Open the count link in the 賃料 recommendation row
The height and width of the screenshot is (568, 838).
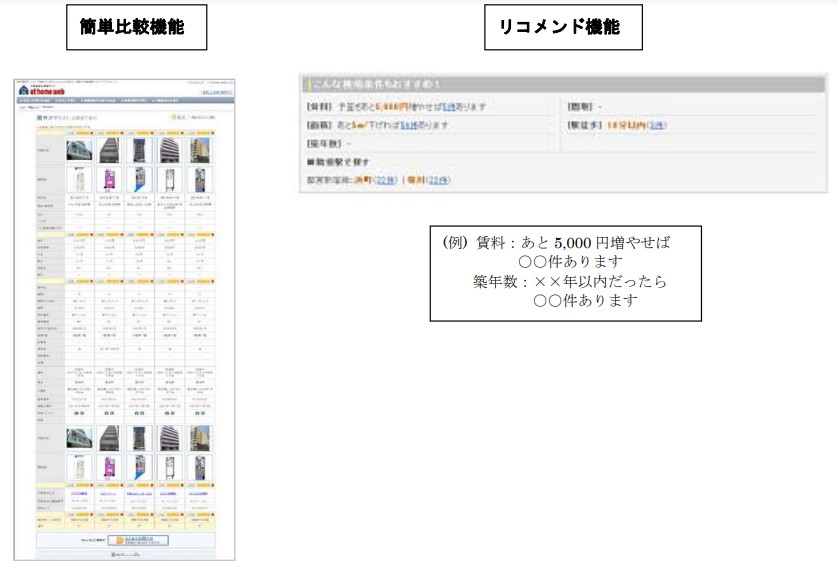(x=449, y=107)
